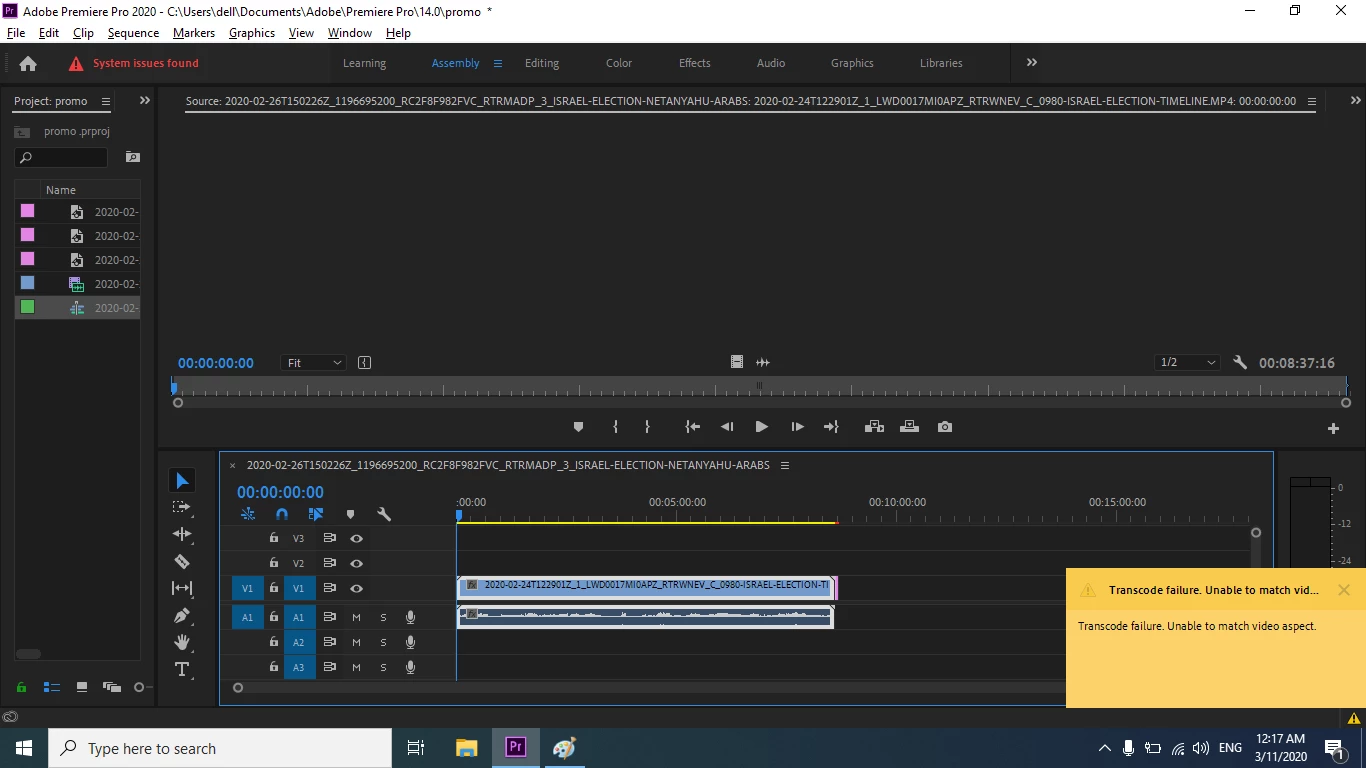This screenshot has height=768, width=1366.
Task: Switch to the Effects workspace
Action: tap(695, 63)
